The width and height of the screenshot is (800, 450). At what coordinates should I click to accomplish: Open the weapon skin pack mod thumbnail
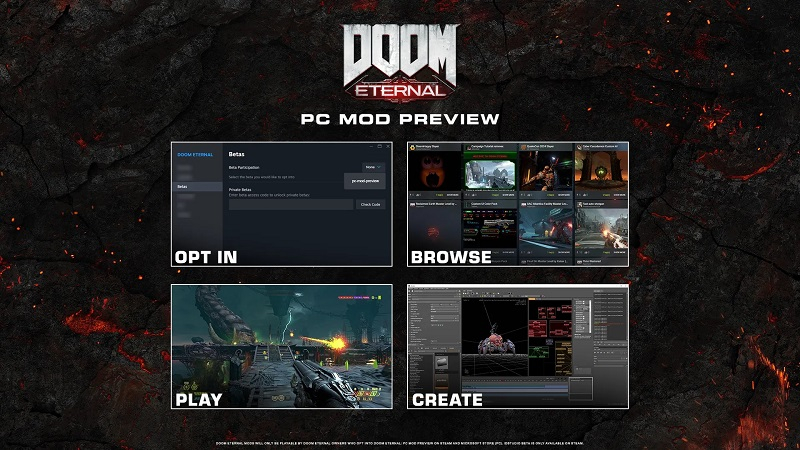click(x=489, y=228)
